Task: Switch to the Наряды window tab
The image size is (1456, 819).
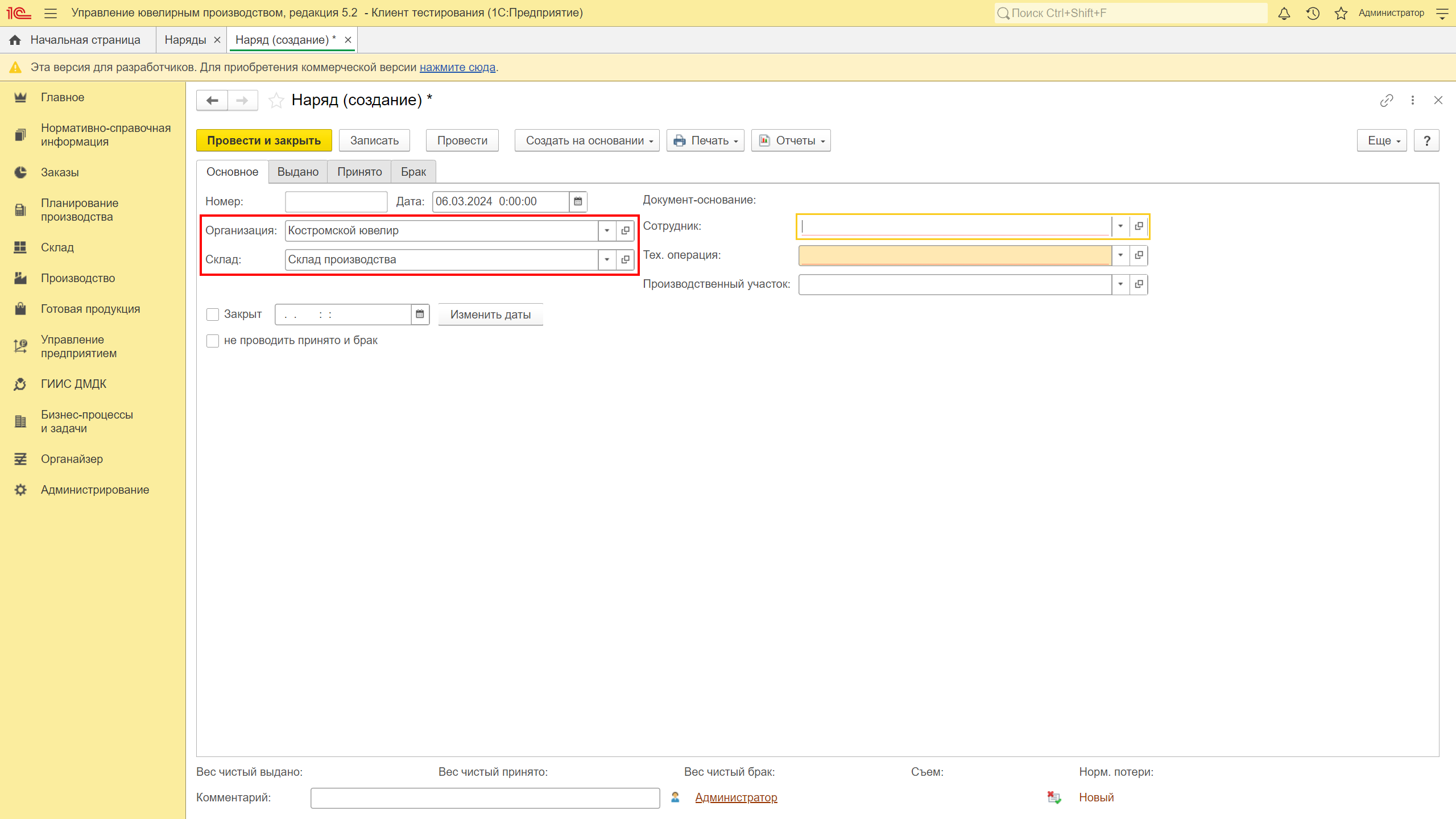Action: [x=185, y=40]
